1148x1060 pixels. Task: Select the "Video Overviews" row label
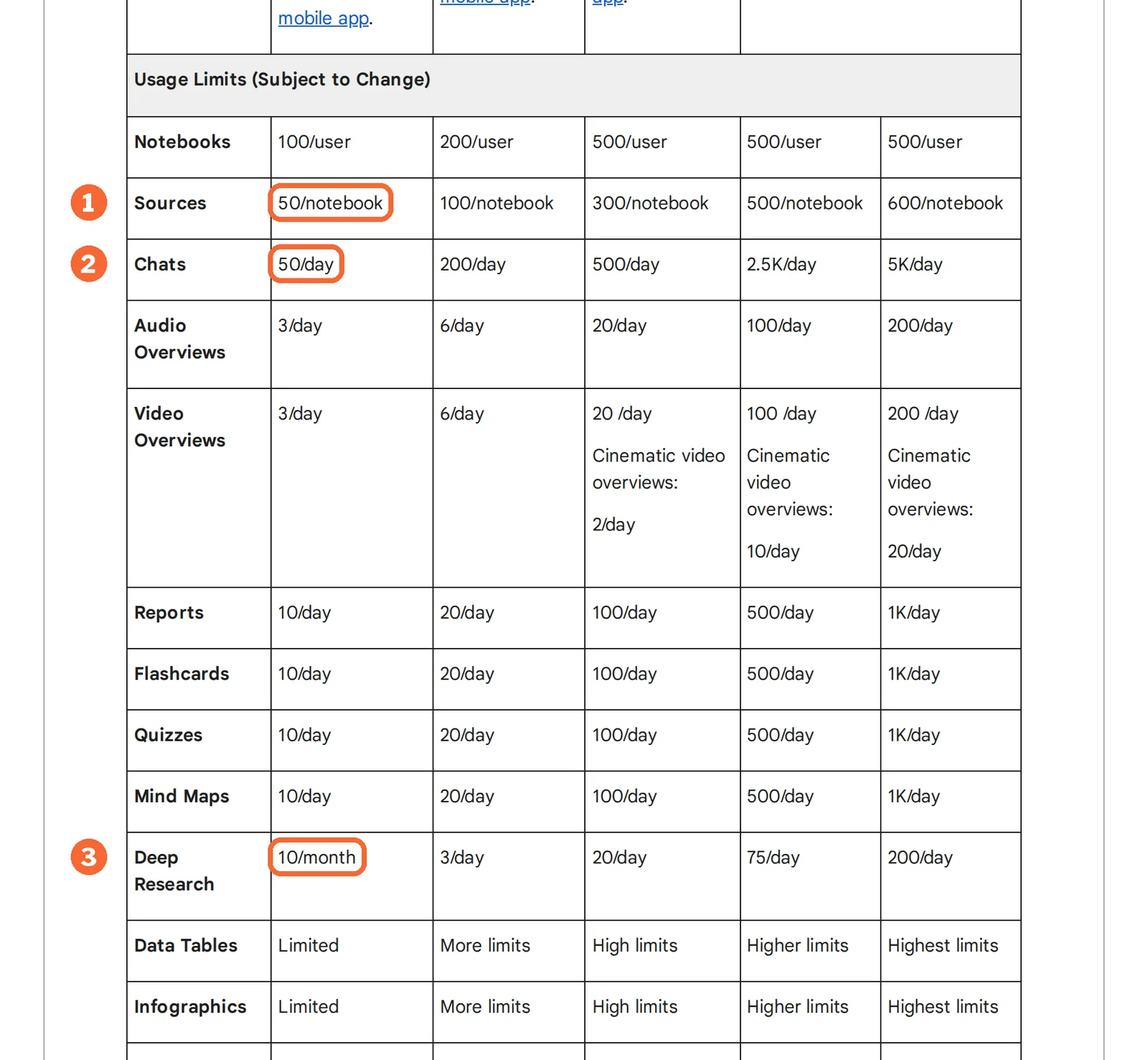[179, 427]
